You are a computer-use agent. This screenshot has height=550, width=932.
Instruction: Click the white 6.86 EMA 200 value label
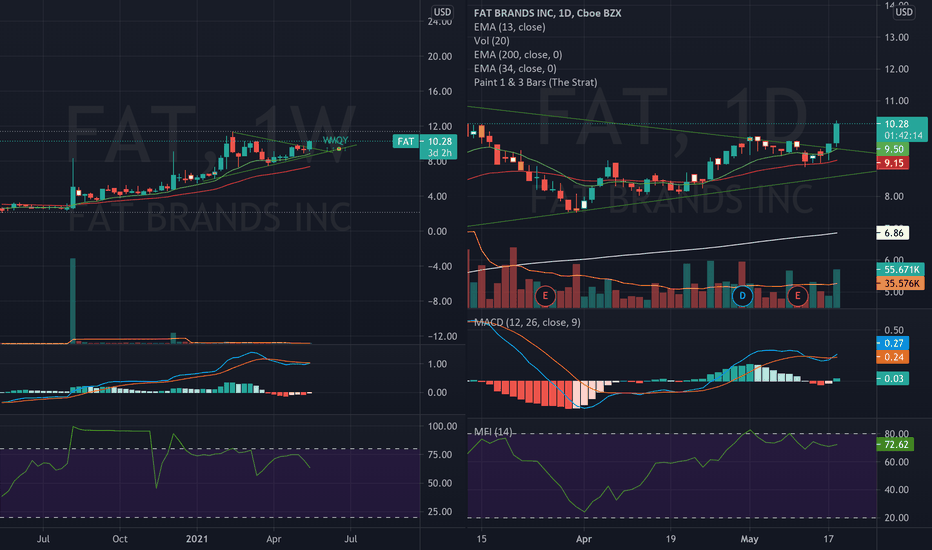(x=893, y=233)
